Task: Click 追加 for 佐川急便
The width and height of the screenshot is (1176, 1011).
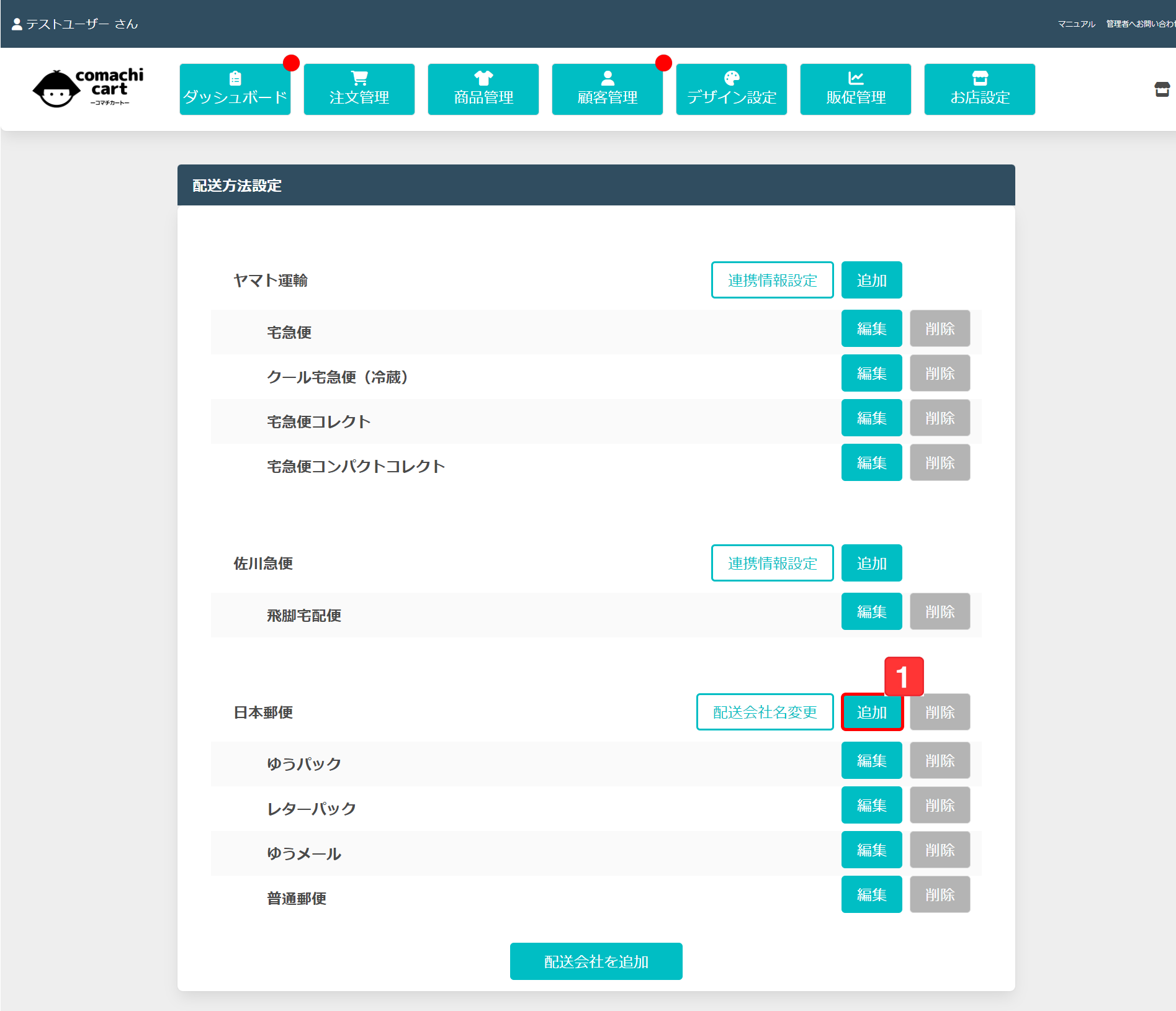Action: coord(872,563)
